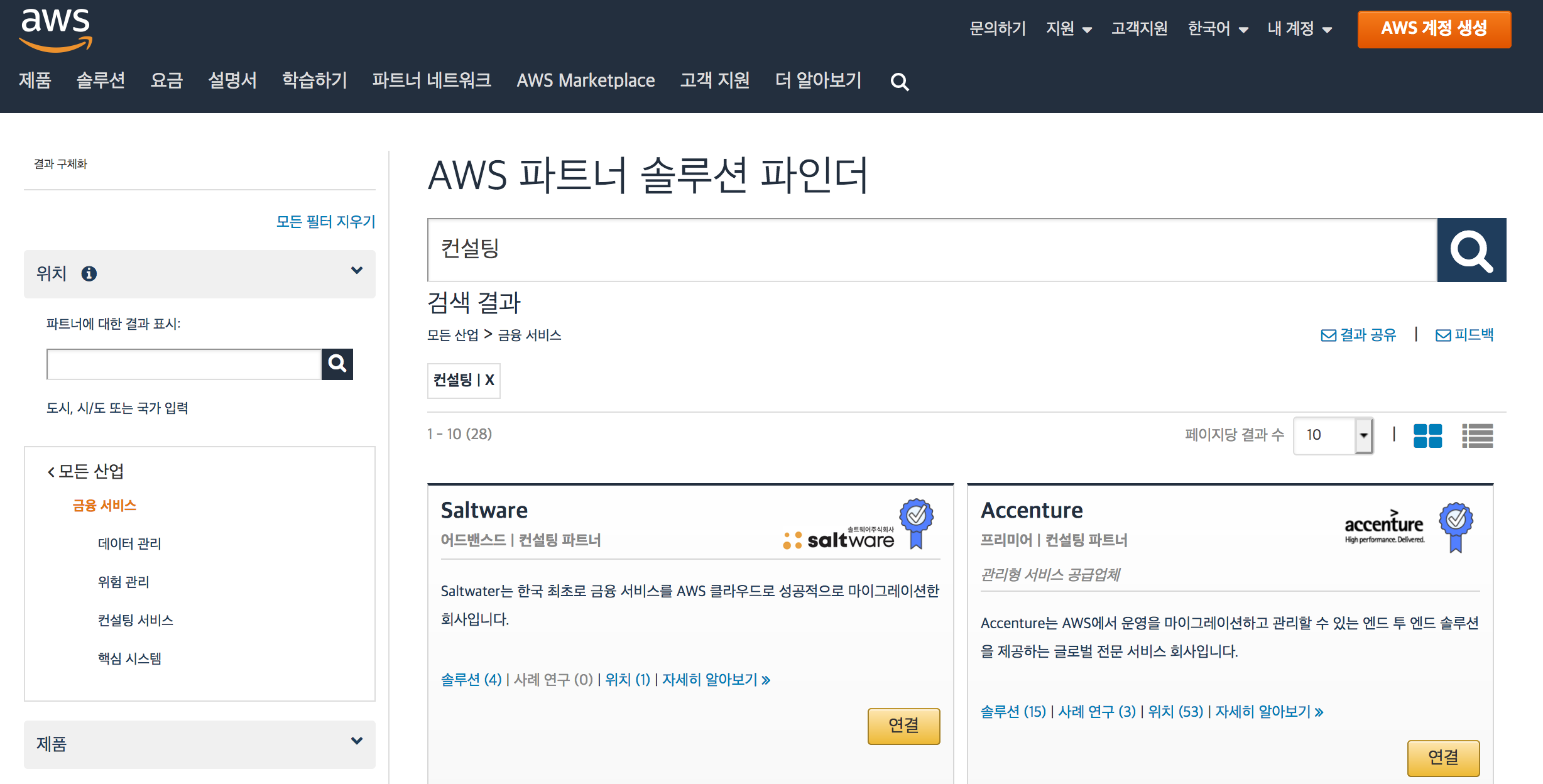The image size is (1543, 784).
Task: Switch to grid view layout
Action: click(1427, 435)
